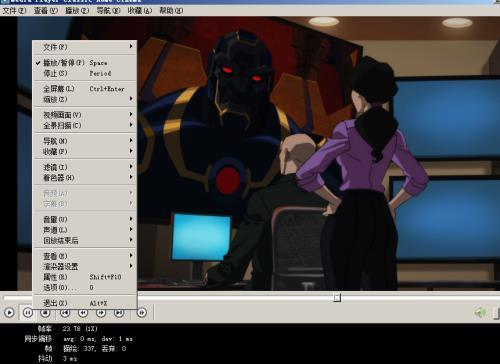Mute audio via the speaker icon
This screenshot has height=364, width=500.
[481, 313]
